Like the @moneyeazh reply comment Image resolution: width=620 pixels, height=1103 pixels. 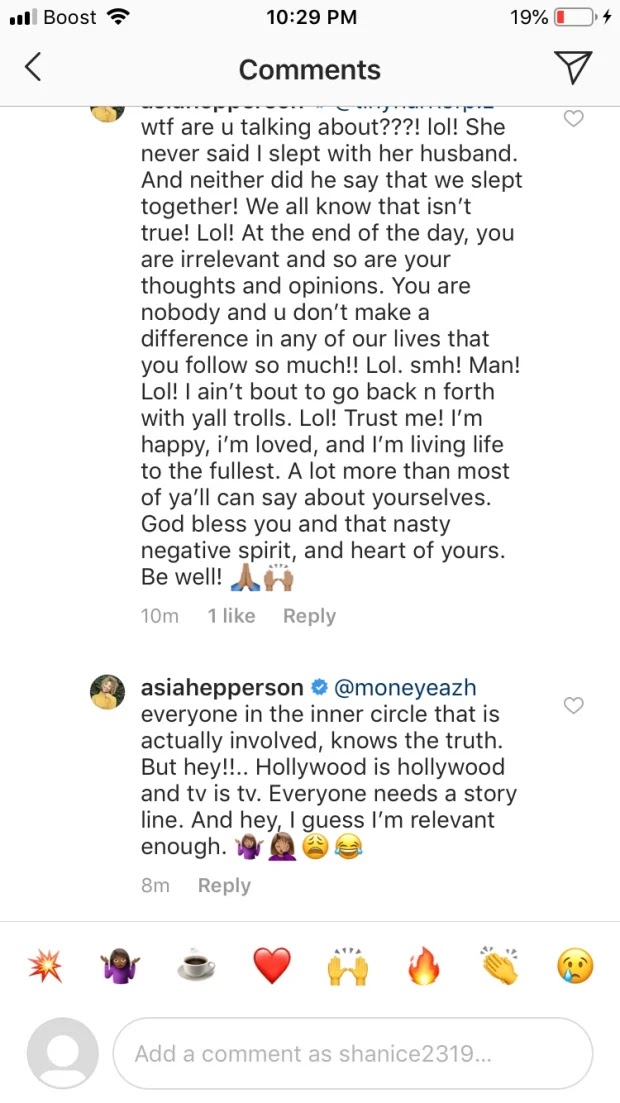(574, 706)
